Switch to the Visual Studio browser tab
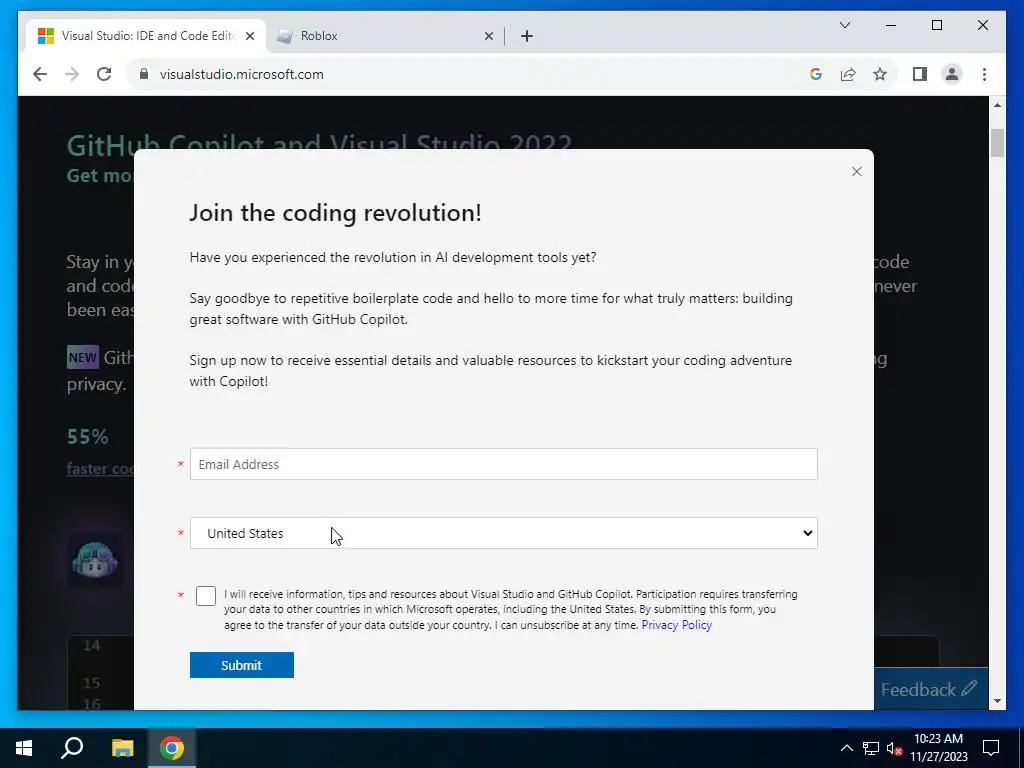The height and width of the screenshot is (768, 1024). [x=146, y=36]
